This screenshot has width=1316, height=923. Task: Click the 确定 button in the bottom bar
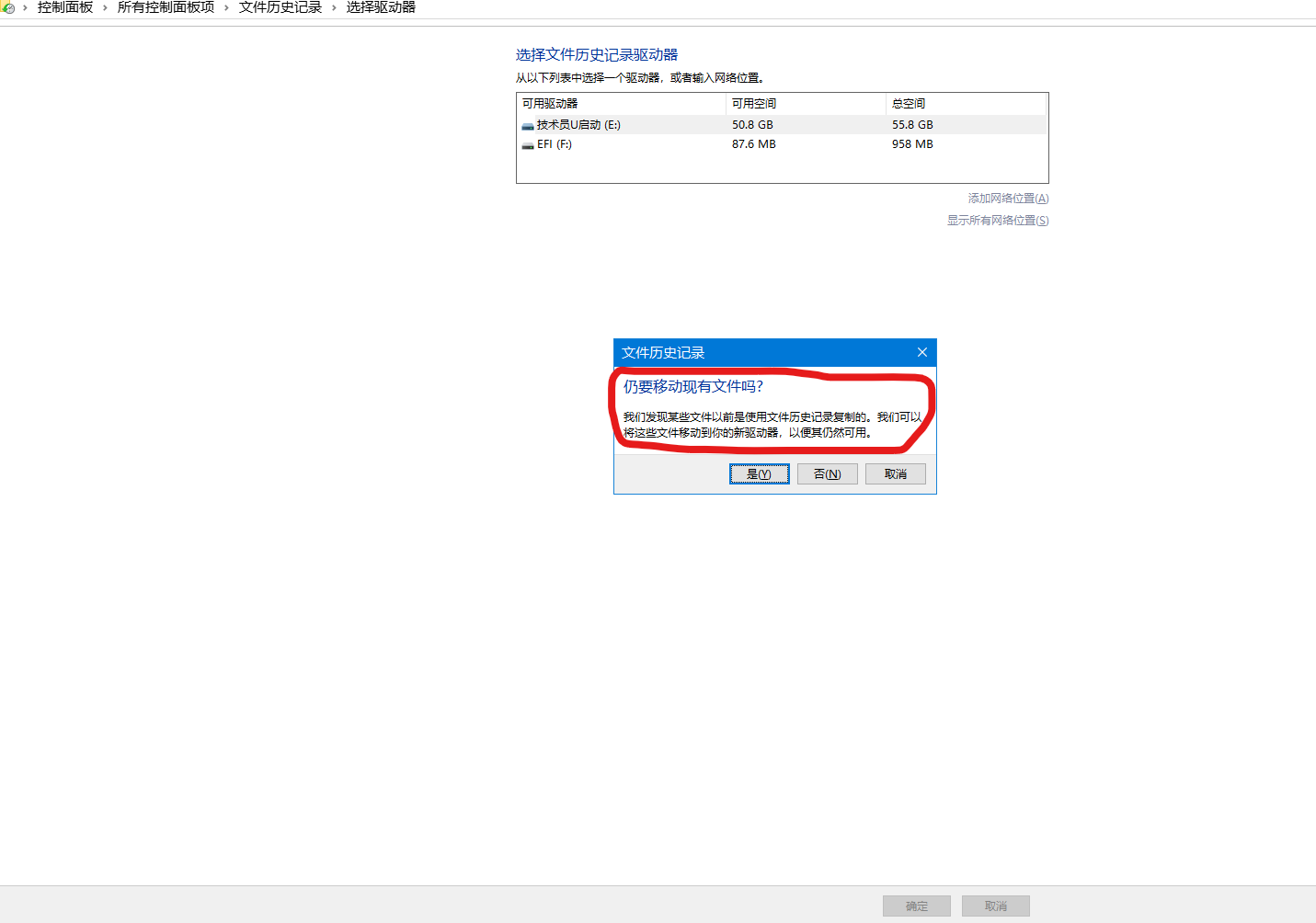coord(917,906)
